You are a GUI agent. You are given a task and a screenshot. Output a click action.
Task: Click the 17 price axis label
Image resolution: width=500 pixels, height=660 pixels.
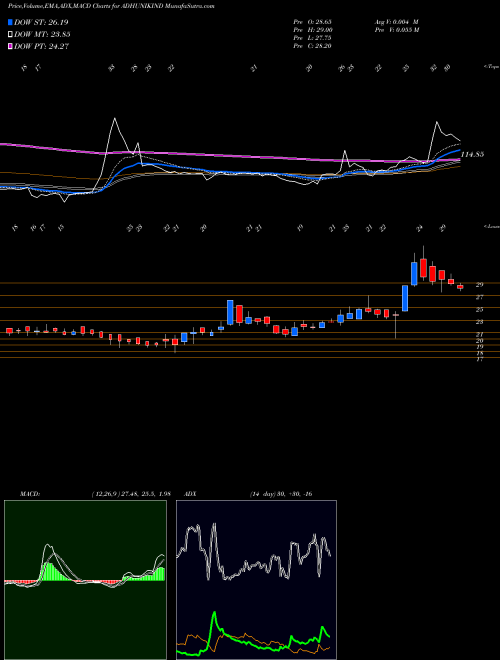coord(480,359)
